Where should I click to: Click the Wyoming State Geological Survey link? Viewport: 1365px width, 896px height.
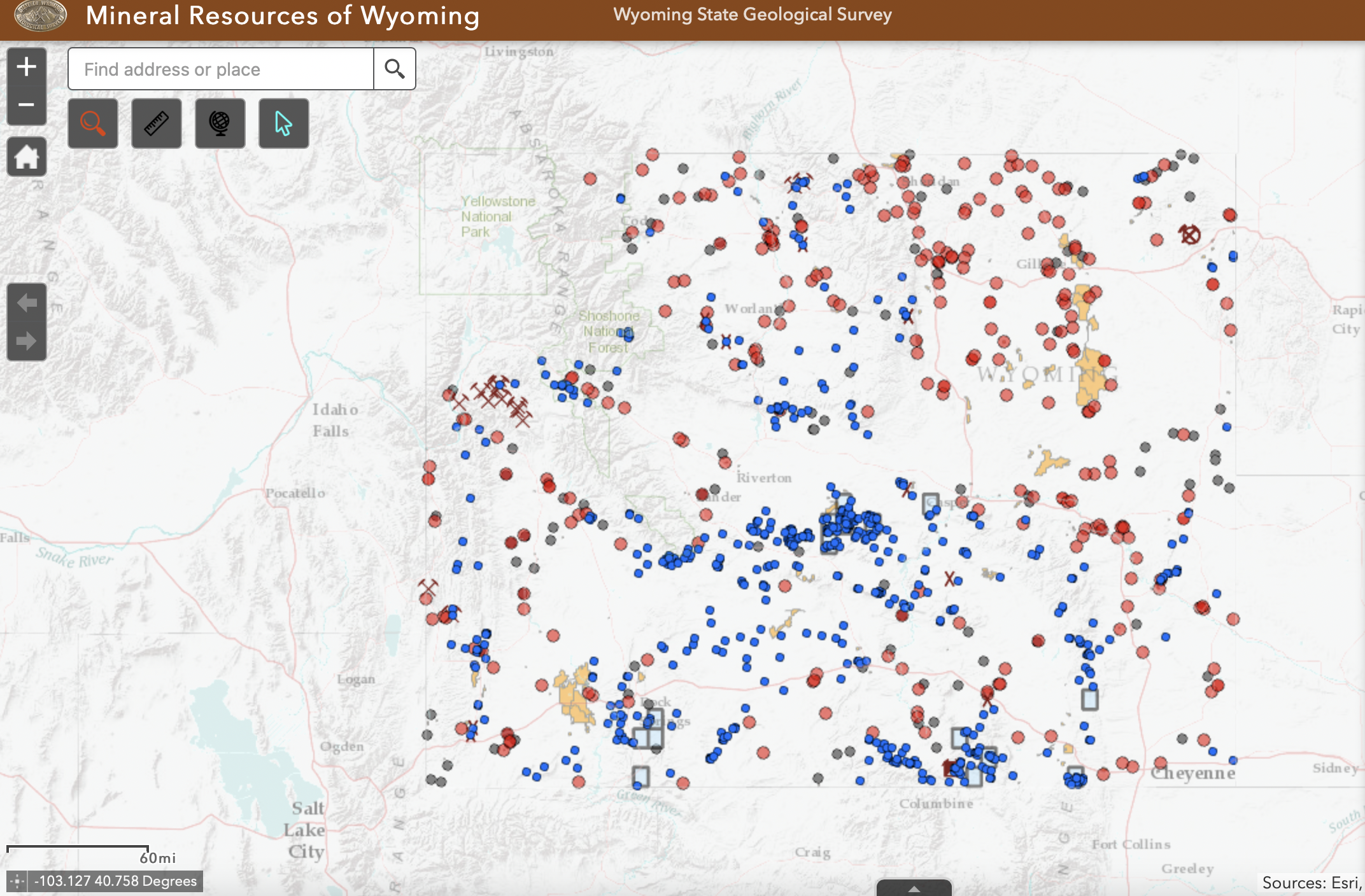tap(752, 15)
